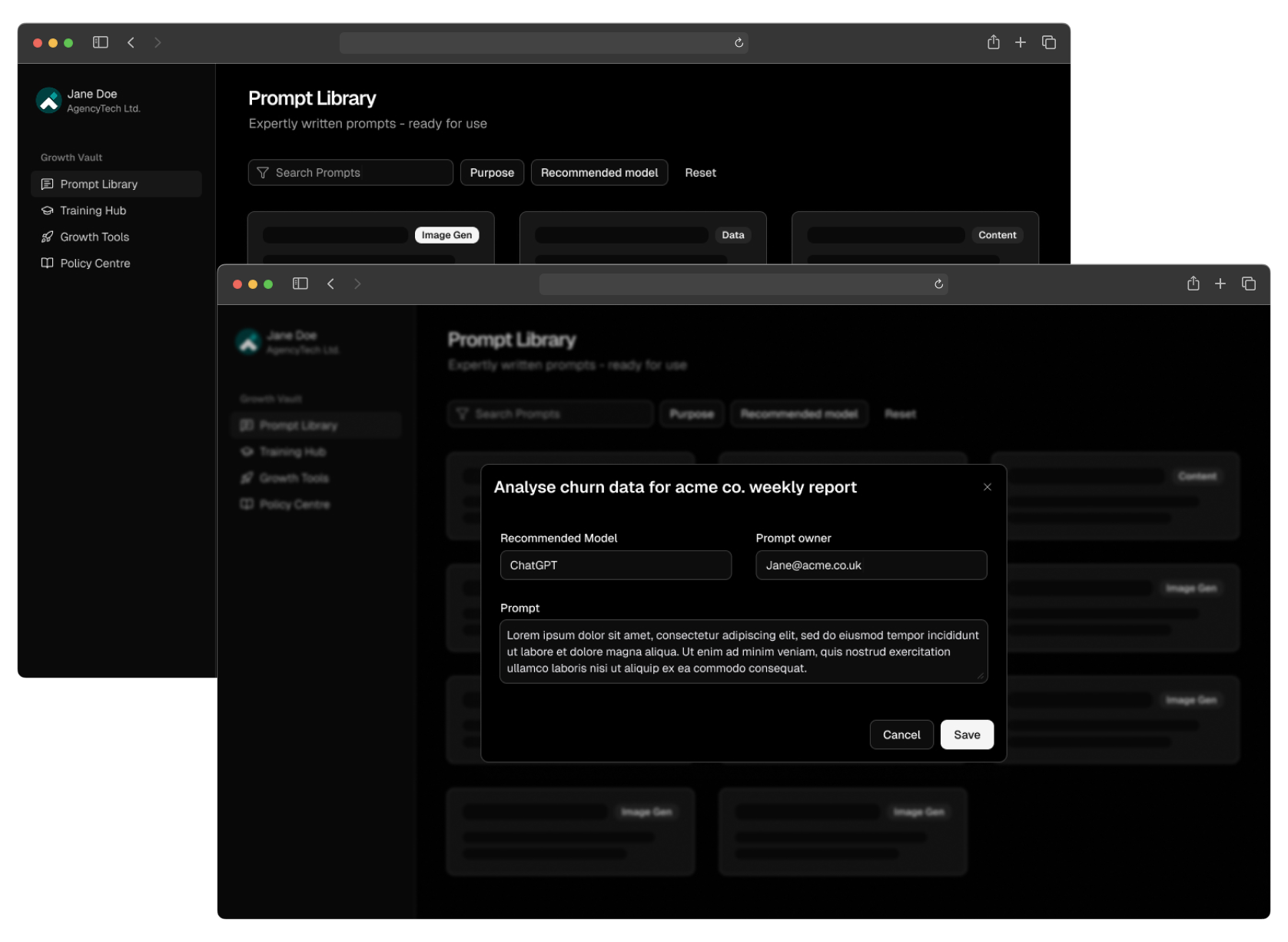This screenshot has width=1288, height=942.
Task: Open Training Hub from the sidebar
Action: pos(93,211)
